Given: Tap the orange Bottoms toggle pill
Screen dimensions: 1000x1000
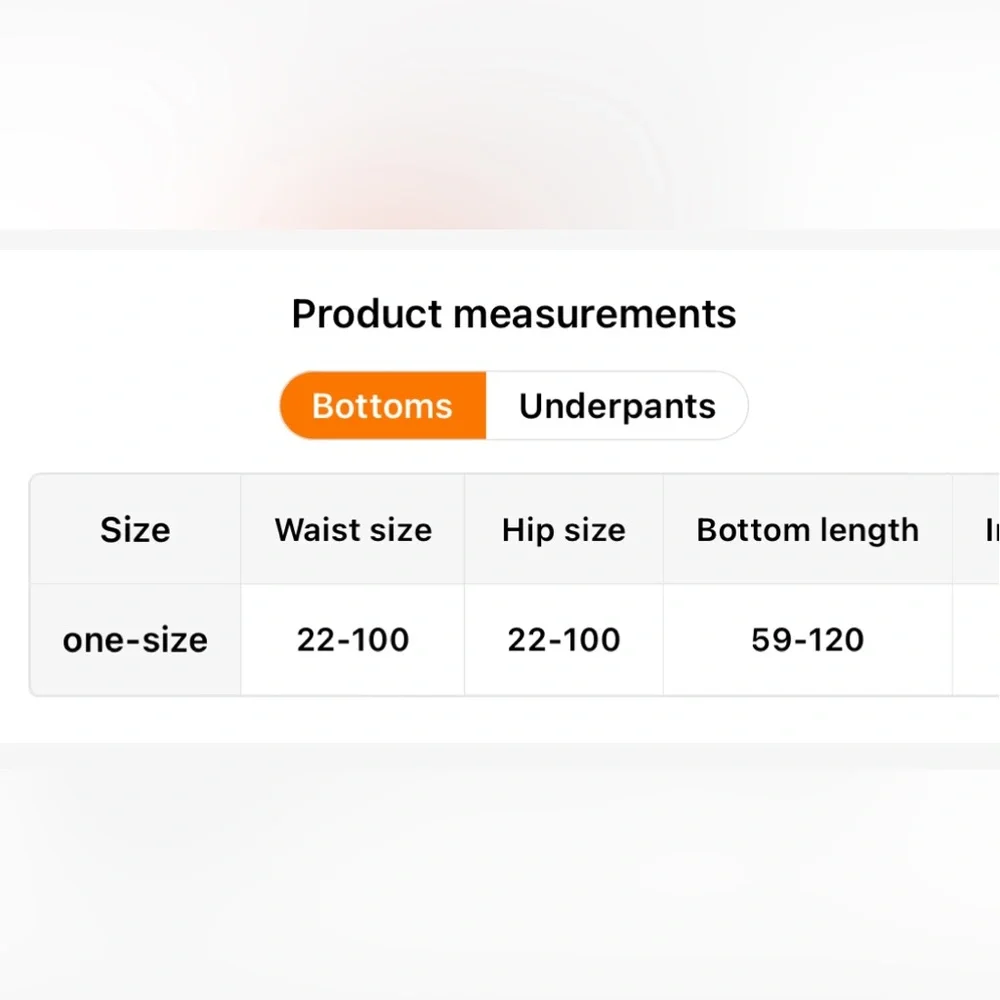Looking at the screenshot, I should [383, 406].
